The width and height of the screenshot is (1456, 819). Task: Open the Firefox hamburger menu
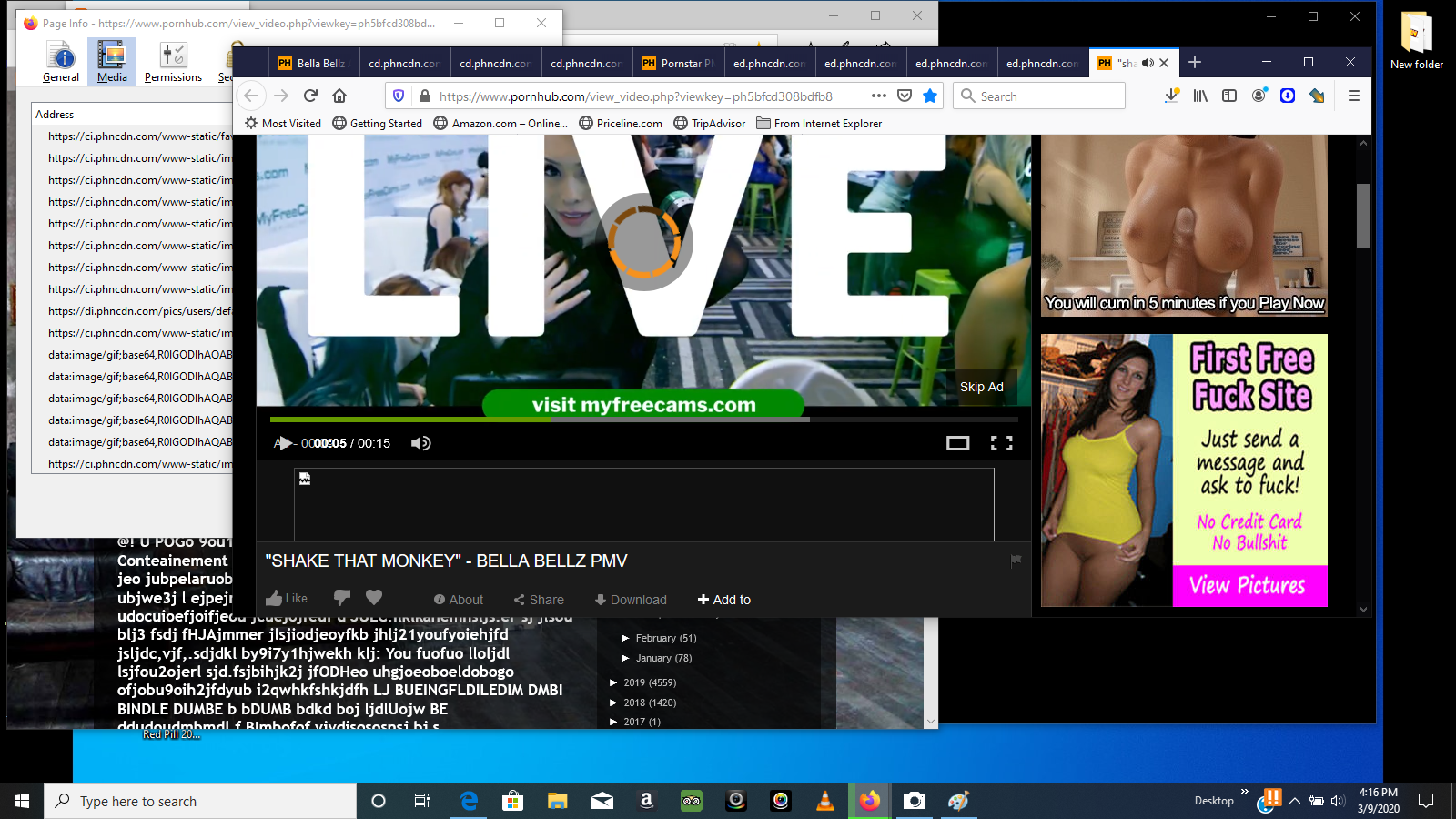click(1354, 96)
